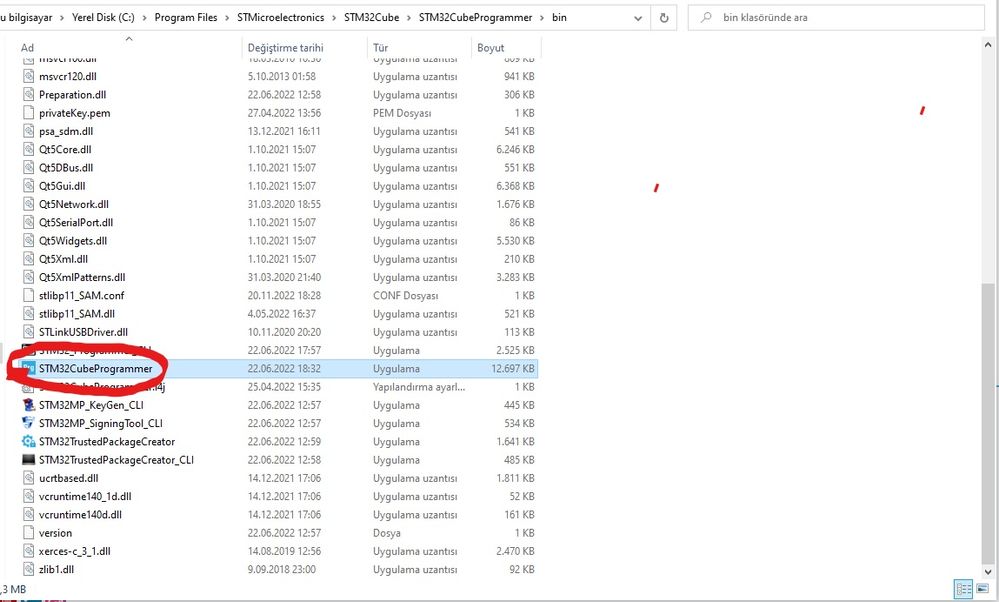This screenshot has height=602, width=999.
Task: Select the privateKey.pem file icon
Action: [28, 113]
